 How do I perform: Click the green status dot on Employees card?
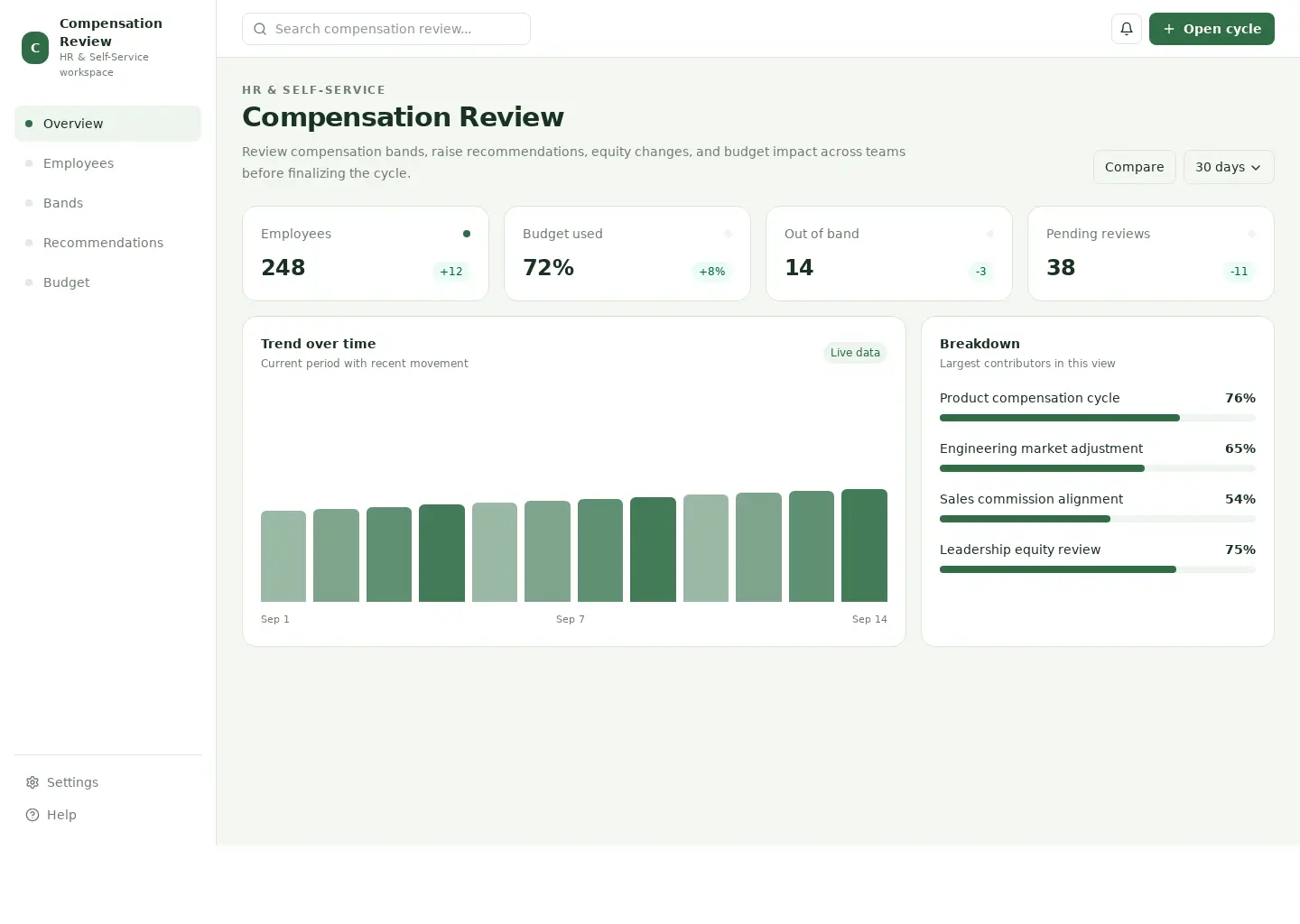467,234
